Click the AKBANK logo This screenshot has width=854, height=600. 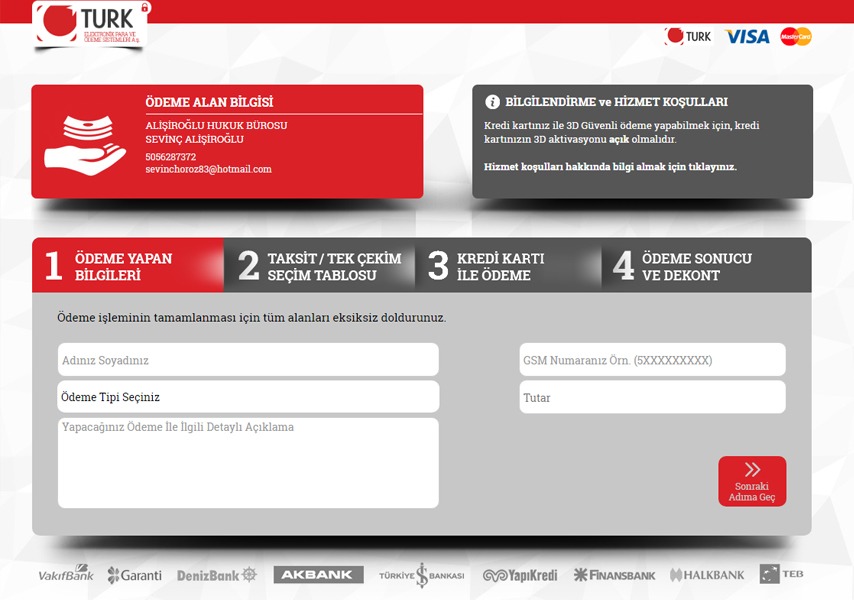(x=318, y=574)
